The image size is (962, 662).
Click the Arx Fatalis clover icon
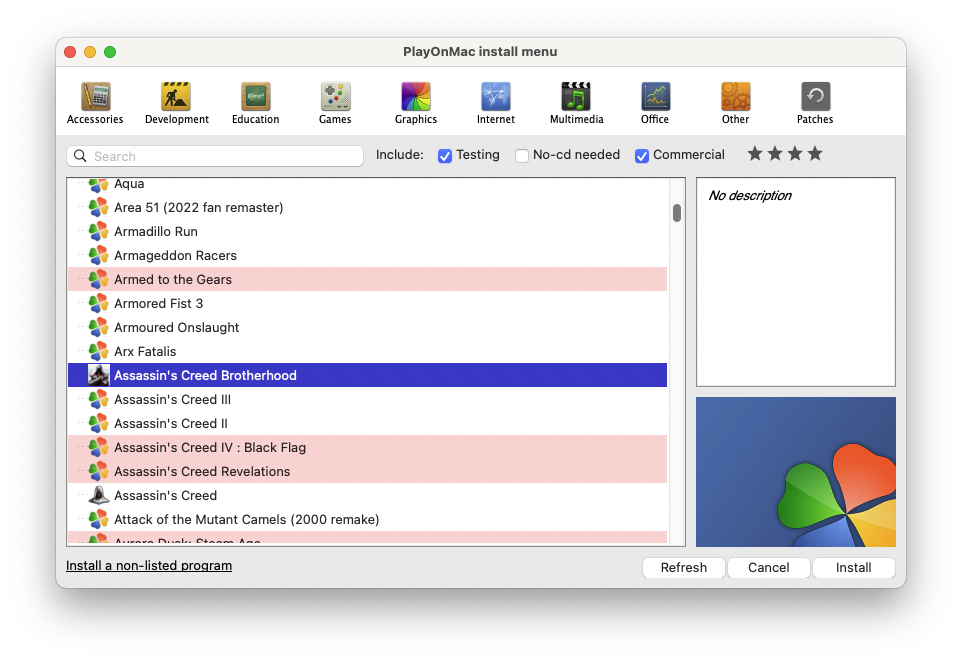coord(99,351)
